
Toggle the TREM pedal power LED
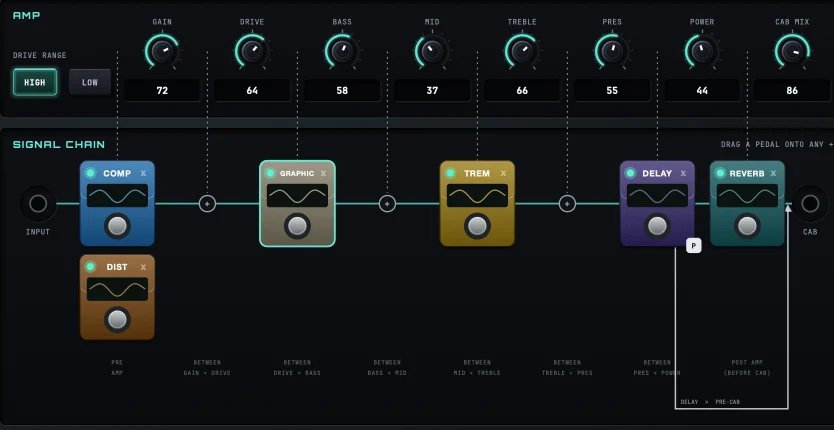click(x=451, y=173)
